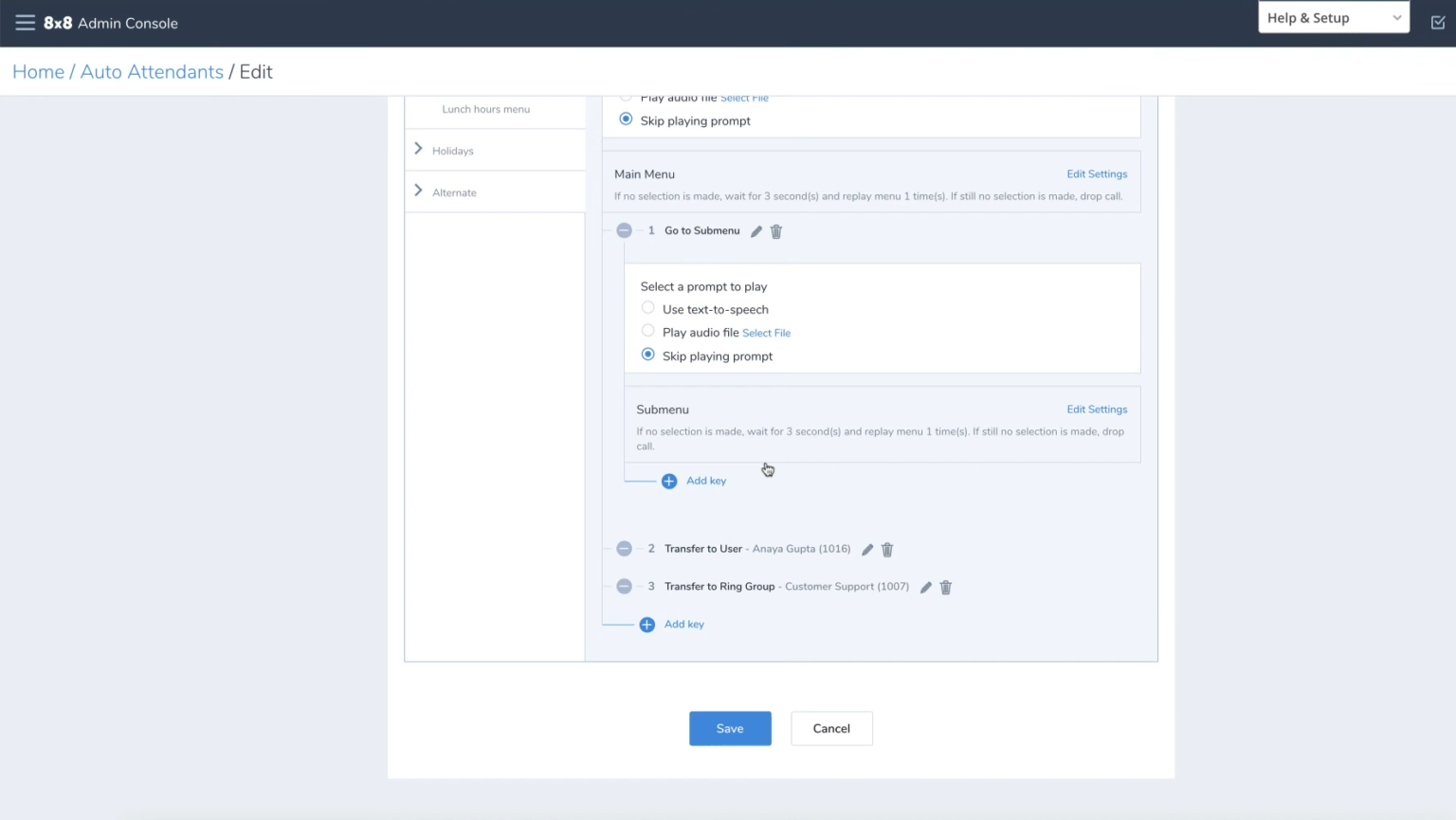Screen dimensions: 1456x820
Task: Delete the Transfer to User key
Action: pyautogui.click(x=887, y=550)
